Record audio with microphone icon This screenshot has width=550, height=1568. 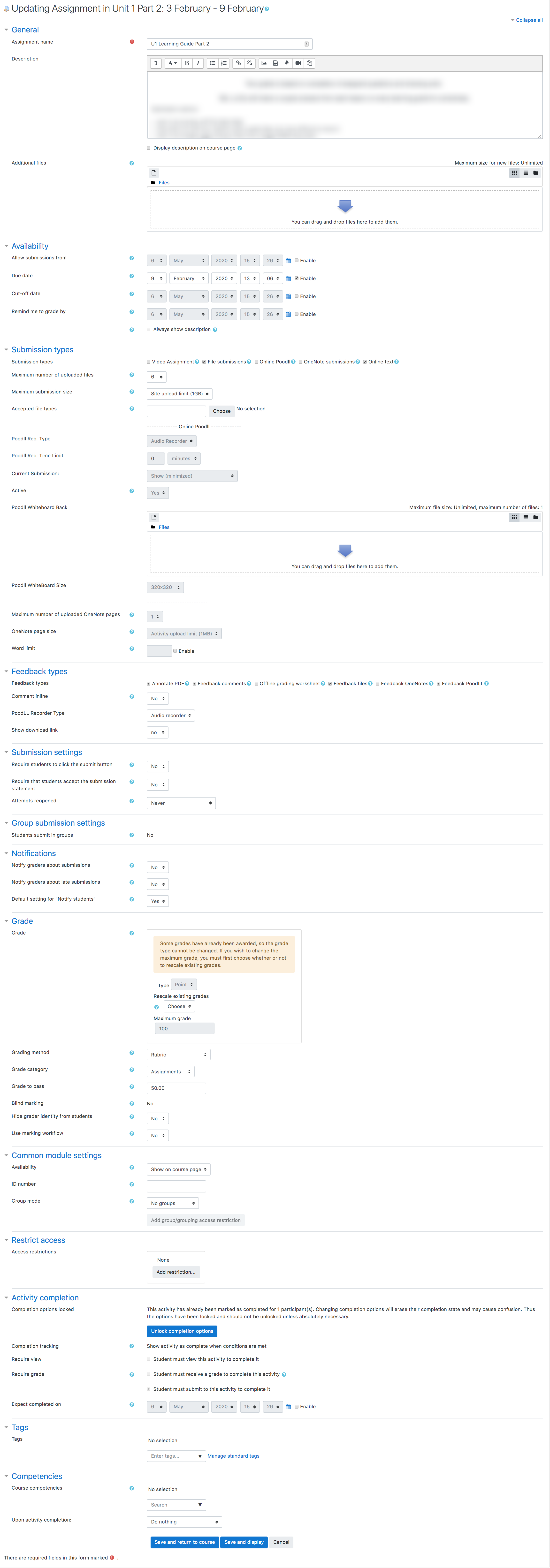coord(287,63)
